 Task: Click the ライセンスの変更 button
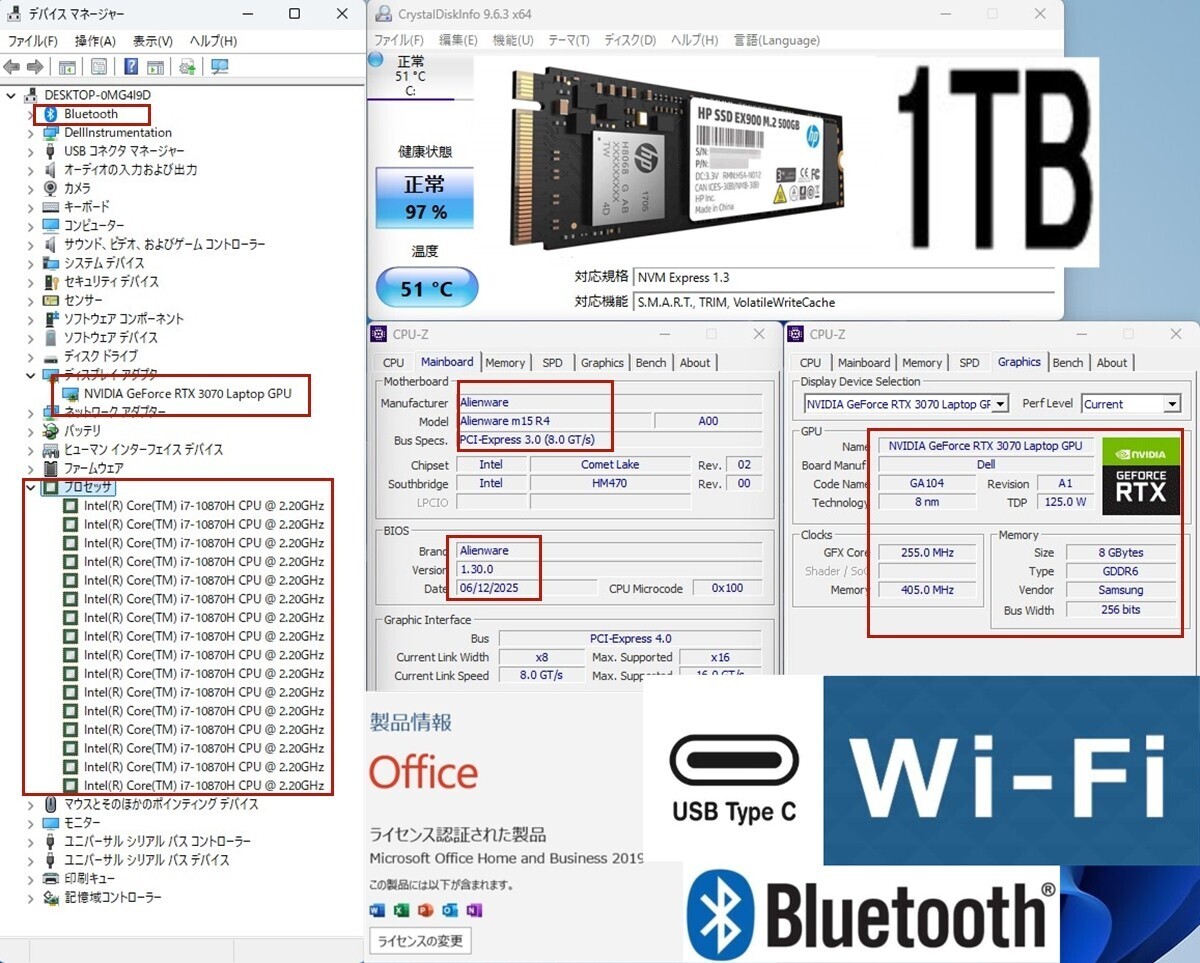pos(420,941)
